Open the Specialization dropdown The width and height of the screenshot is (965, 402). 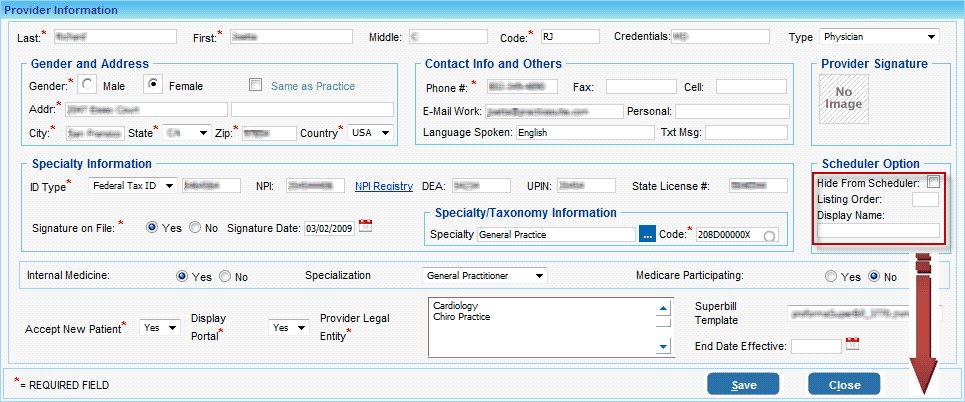tap(485, 275)
